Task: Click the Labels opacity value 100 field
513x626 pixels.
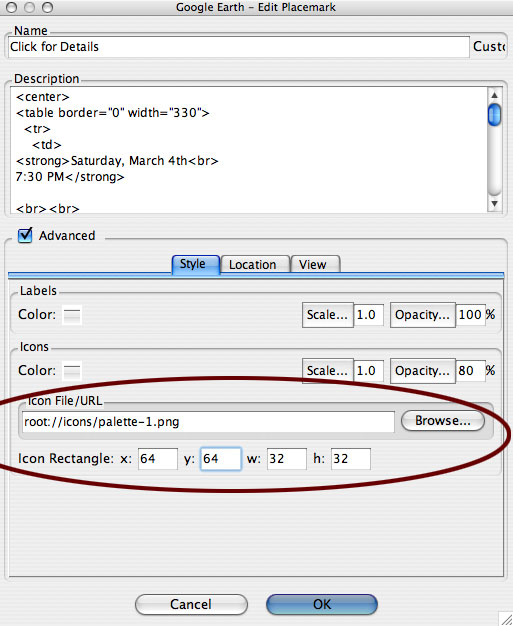Action: (x=471, y=315)
